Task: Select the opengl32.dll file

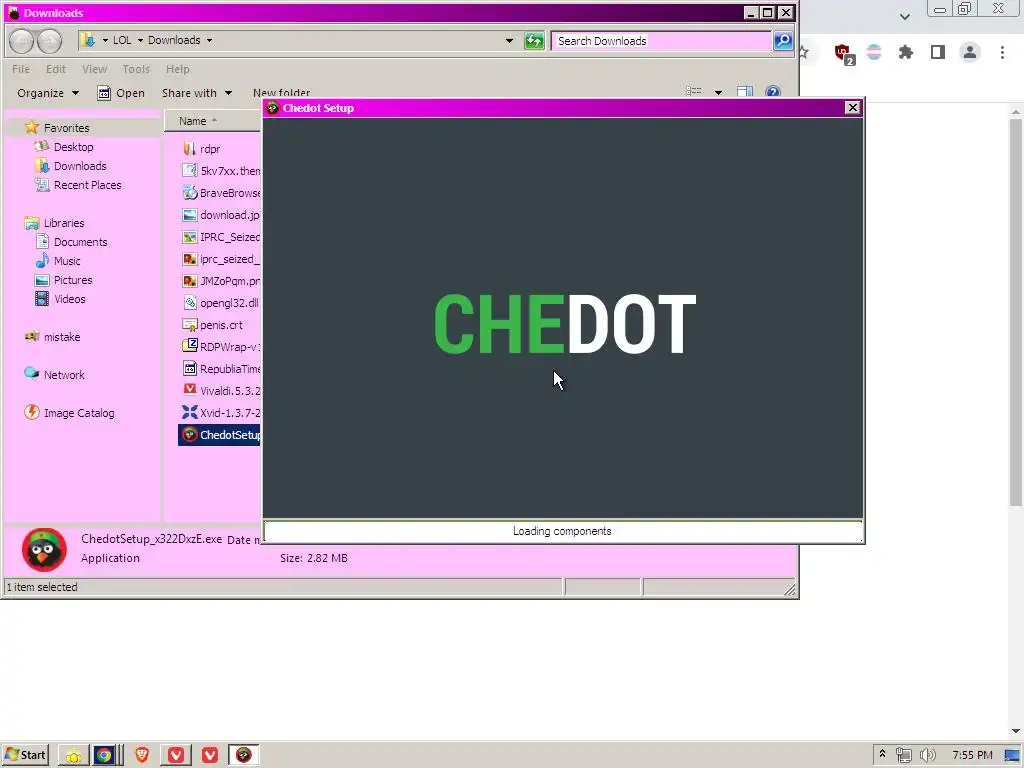Action: click(221, 303)
